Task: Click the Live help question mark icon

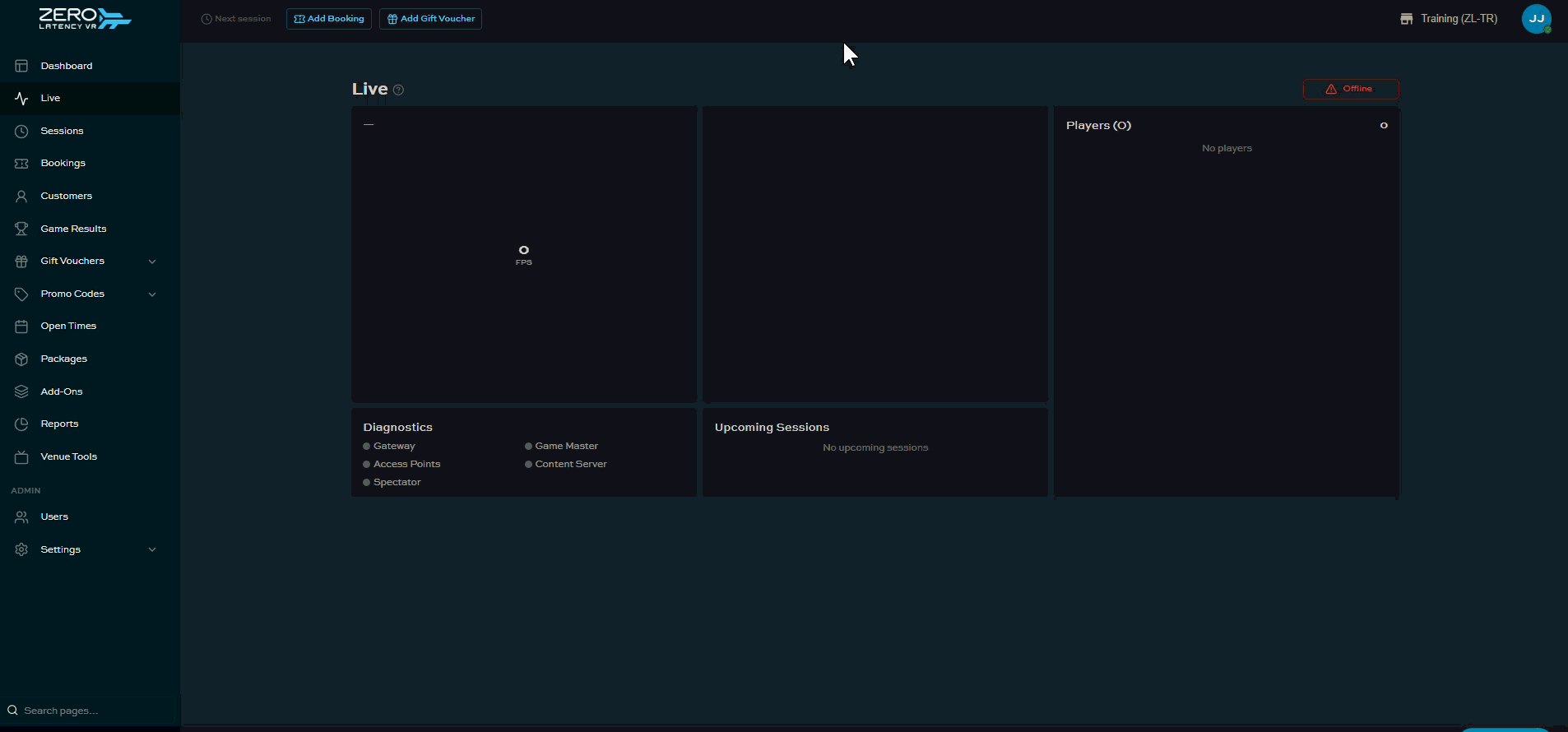Action: pos(398,90)
